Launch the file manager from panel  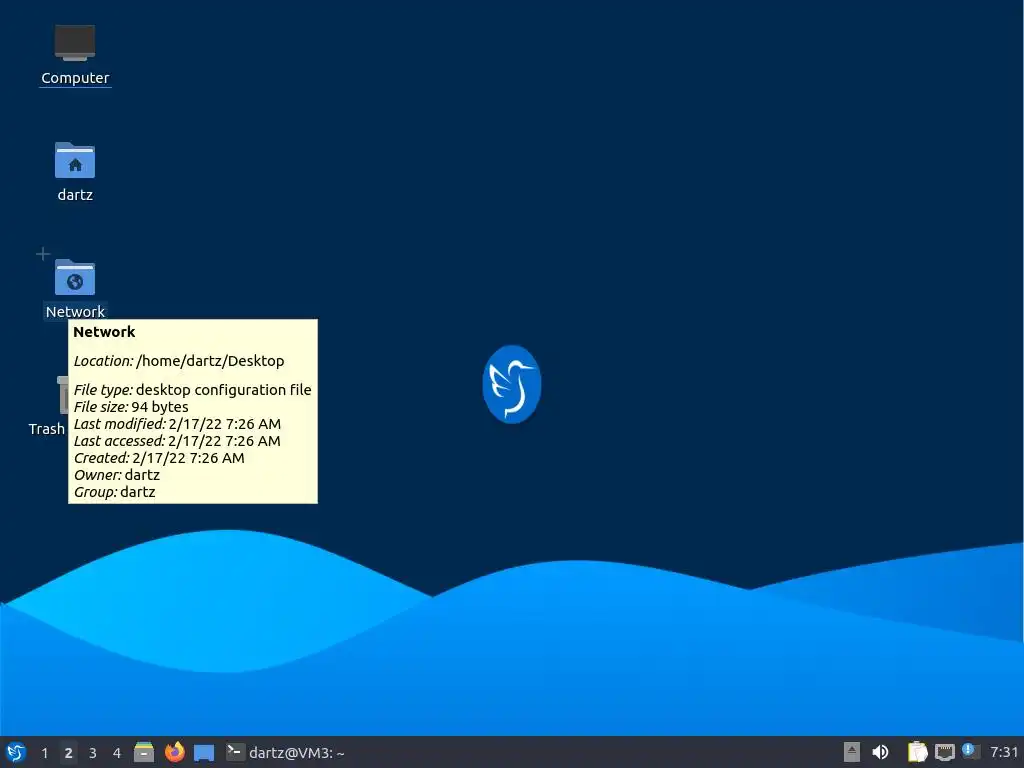pos(144,752)
